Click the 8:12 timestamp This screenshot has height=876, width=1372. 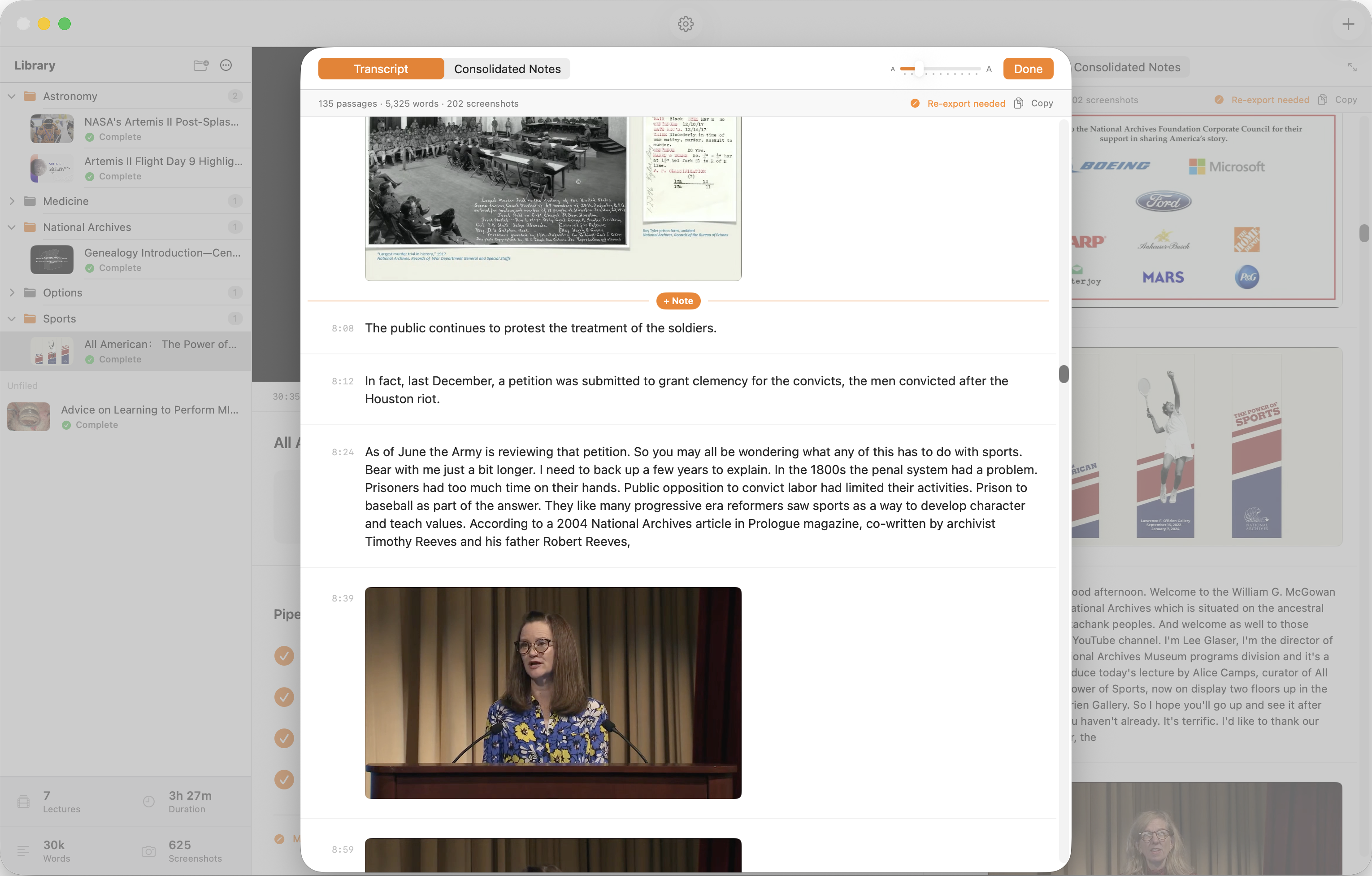click(x=343, y=381)
